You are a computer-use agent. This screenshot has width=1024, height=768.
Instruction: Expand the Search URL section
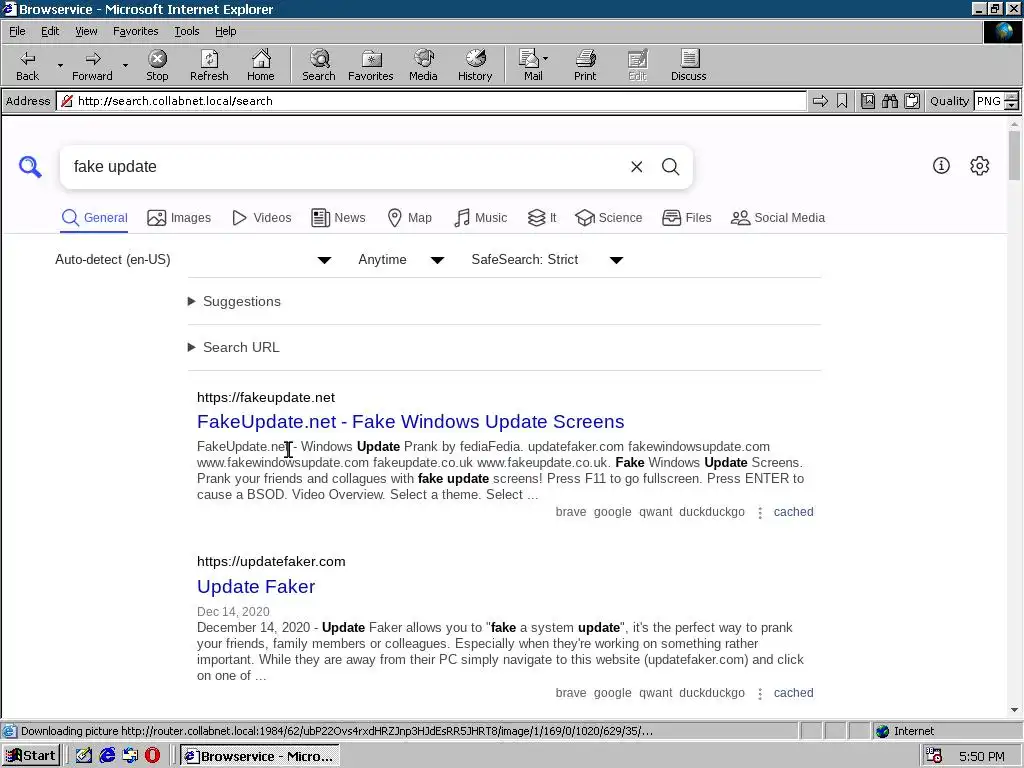234,347
